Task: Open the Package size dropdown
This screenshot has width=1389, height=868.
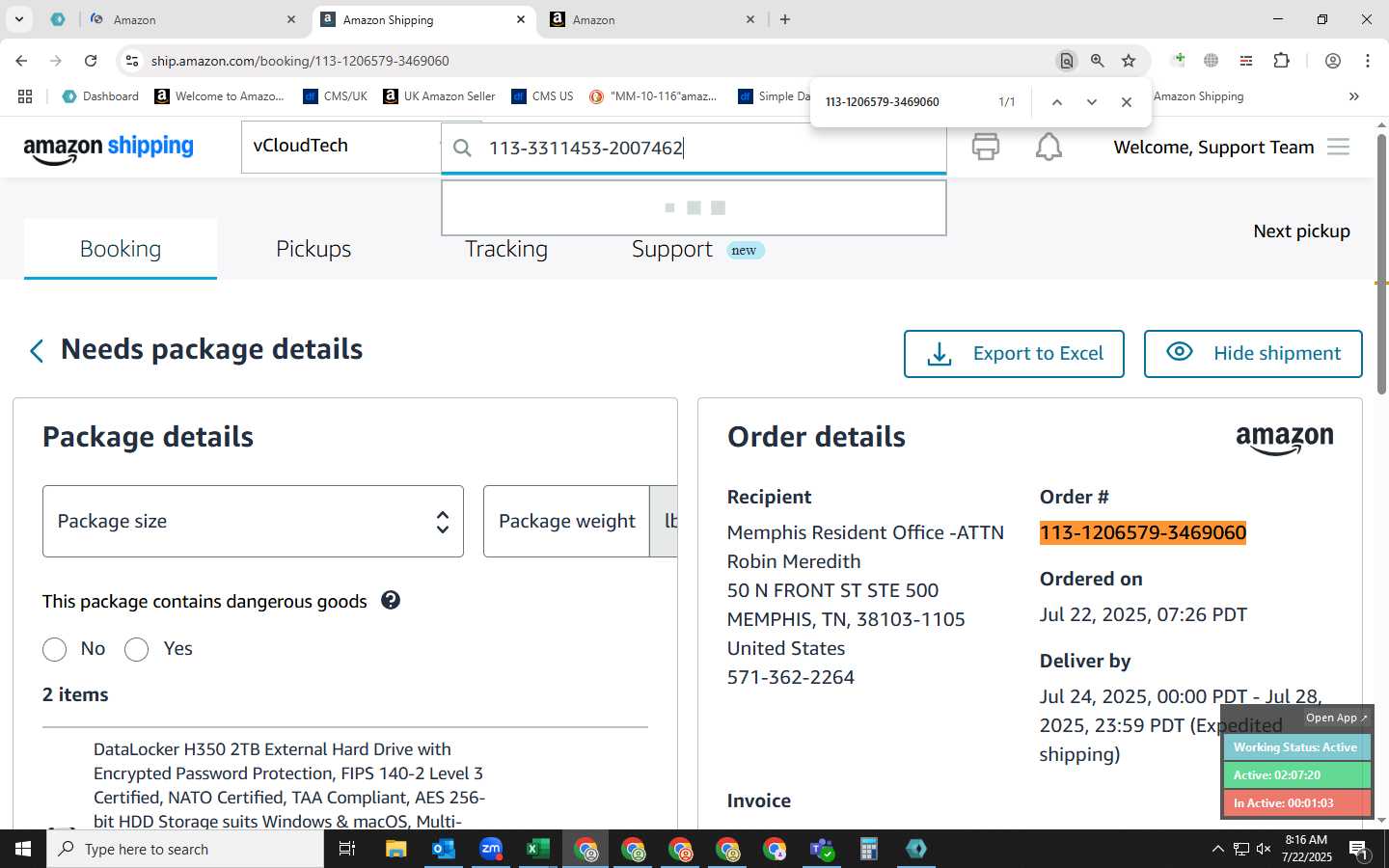Action: coord(253,521)
